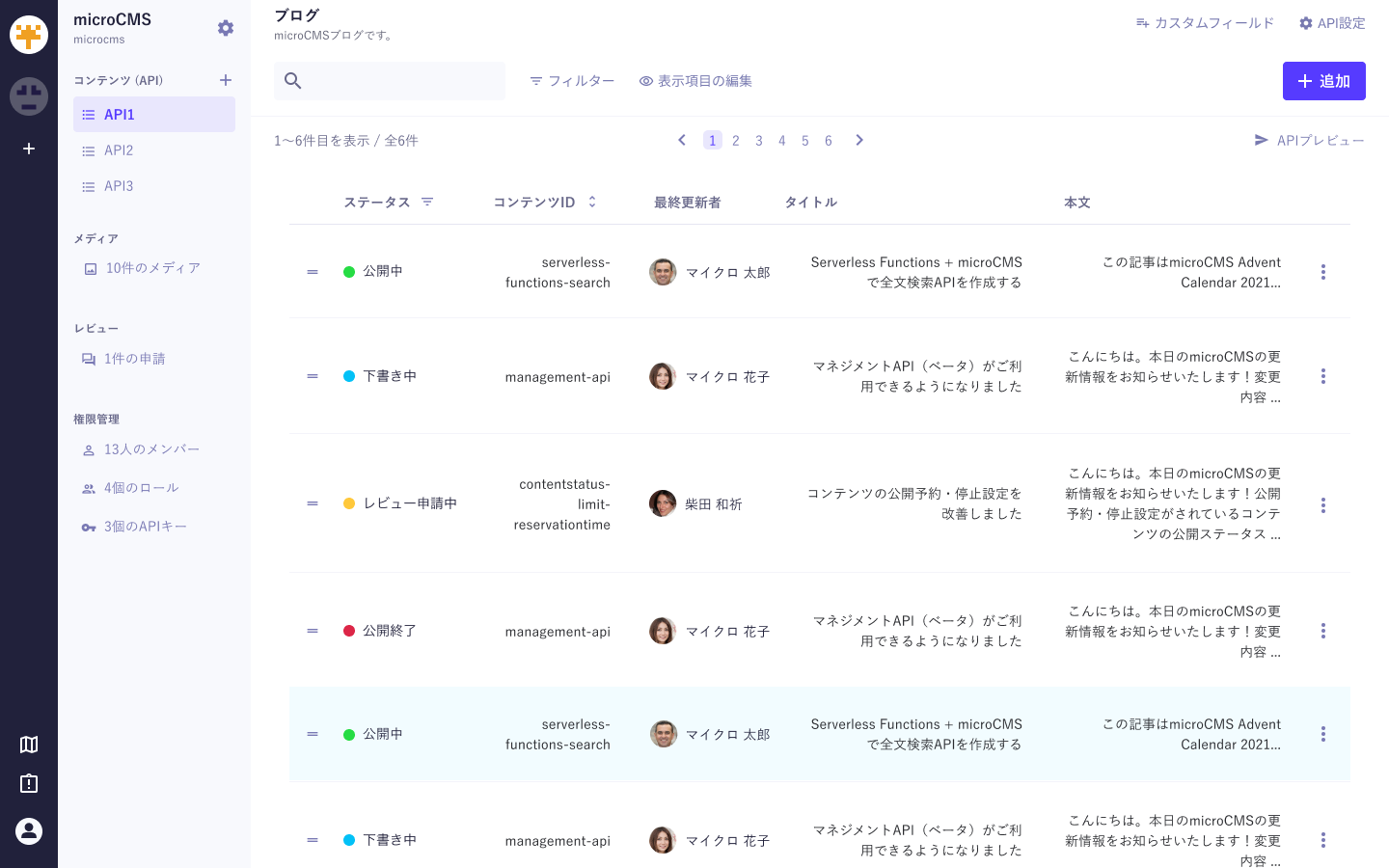
Task: Open the documentation book icon
Action: click(29, 745)
